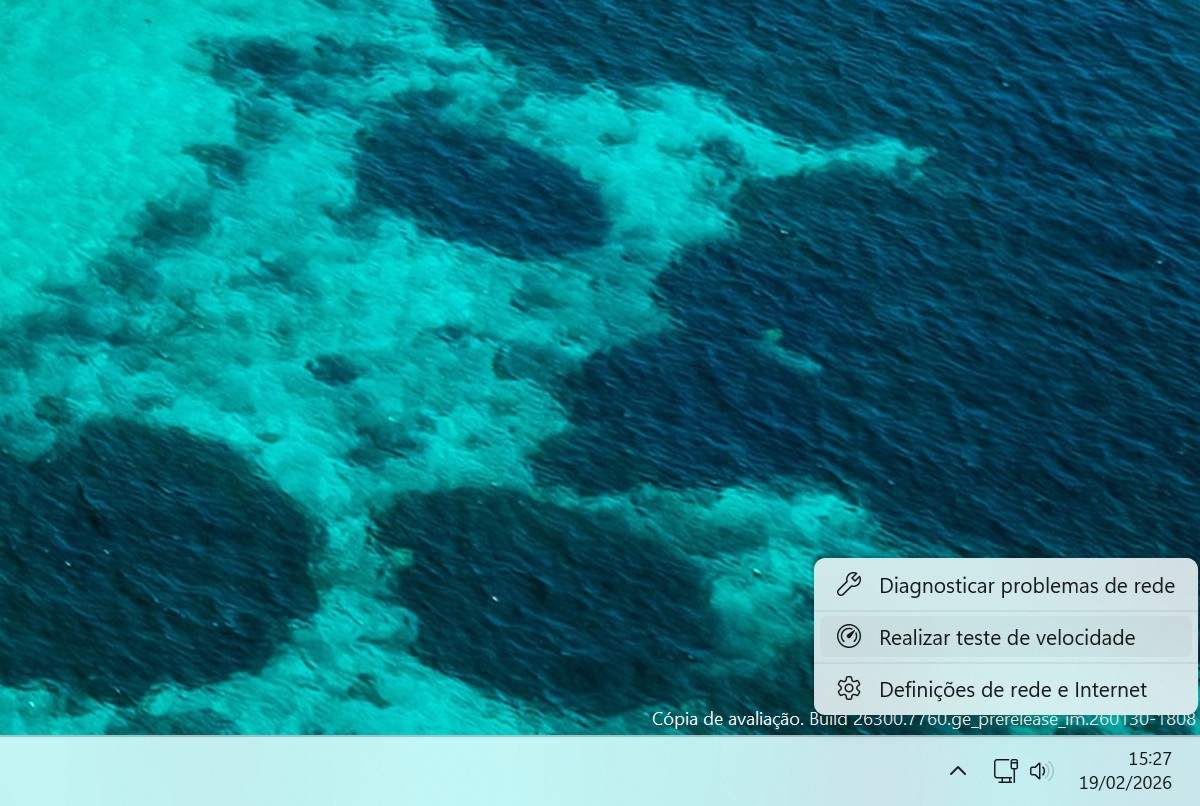The image size is (1200, 806).
Task: Click the word "Internet" in the context menu
Action: pos(1110,689)
